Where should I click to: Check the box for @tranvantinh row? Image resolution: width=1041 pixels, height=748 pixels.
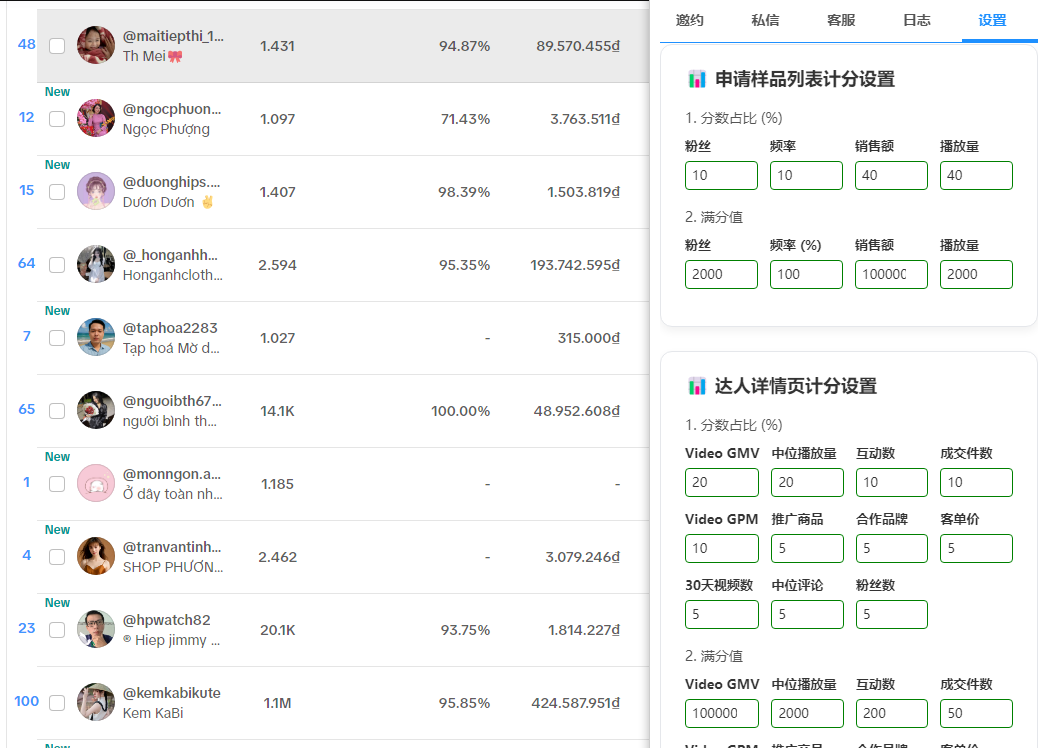[x=57, y=557]
